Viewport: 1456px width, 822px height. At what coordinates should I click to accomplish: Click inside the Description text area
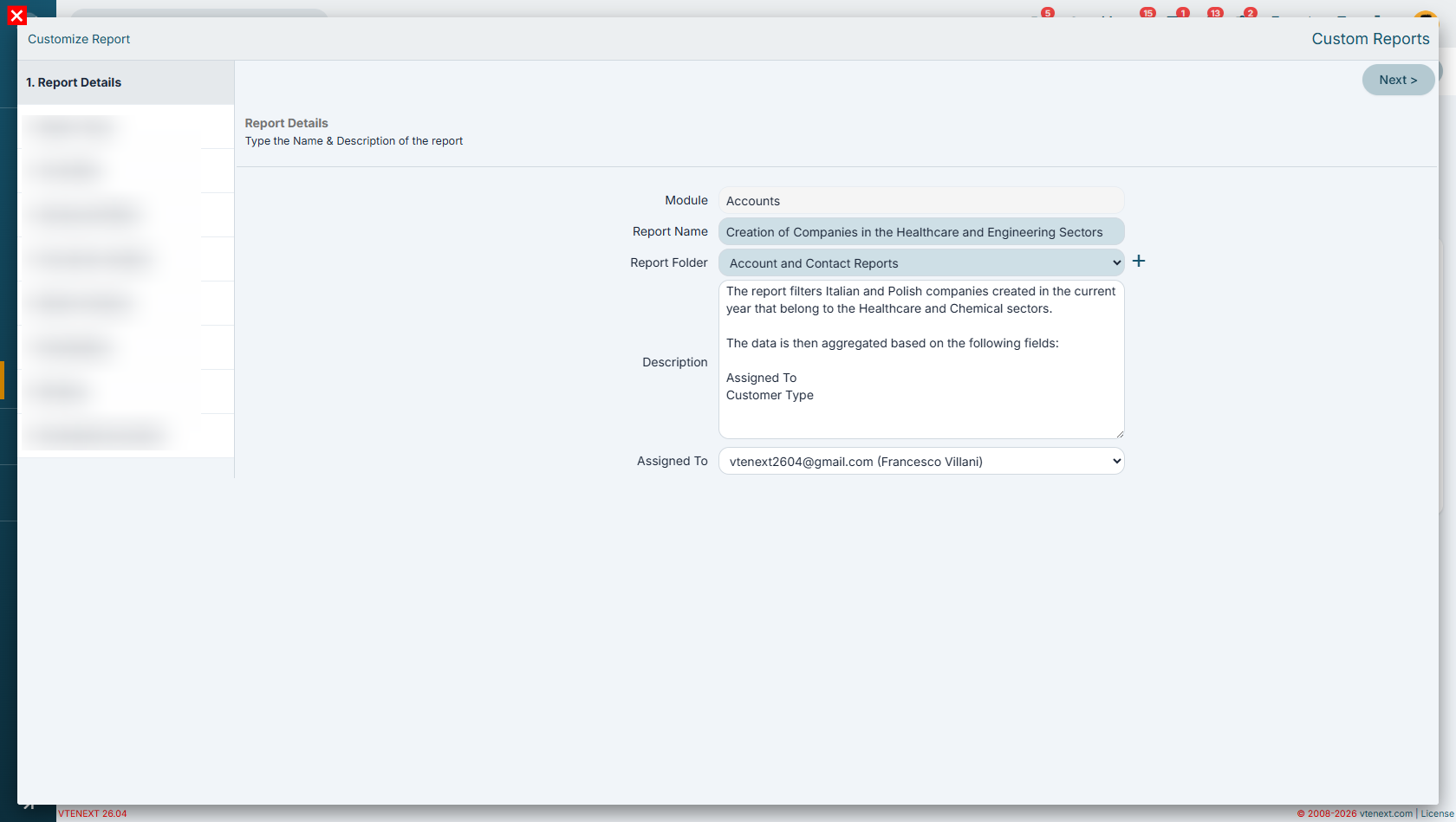click(921, 359)
